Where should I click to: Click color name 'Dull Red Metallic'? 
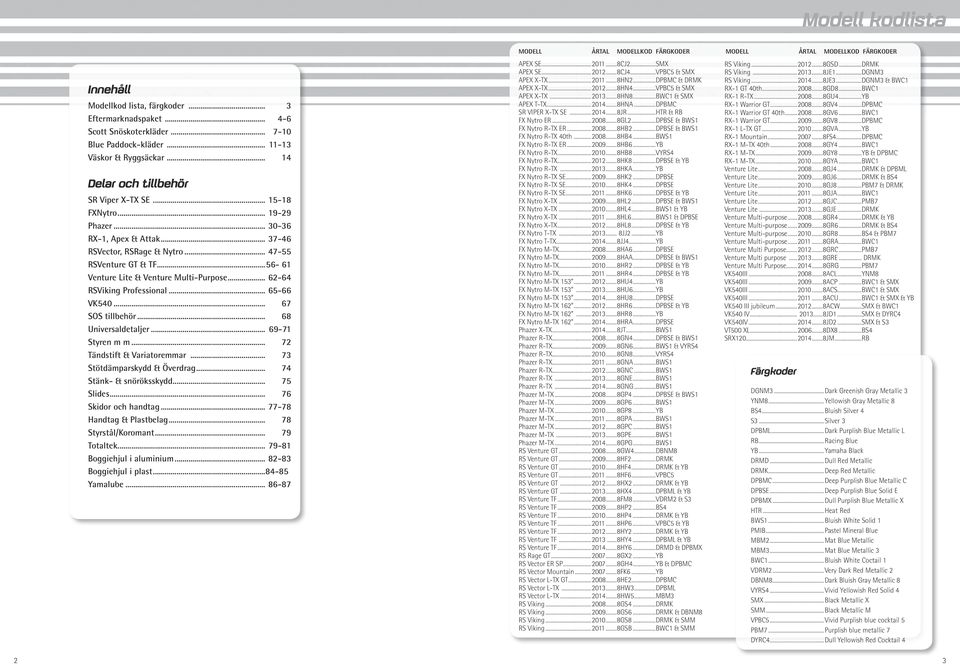tap(848, 461)
